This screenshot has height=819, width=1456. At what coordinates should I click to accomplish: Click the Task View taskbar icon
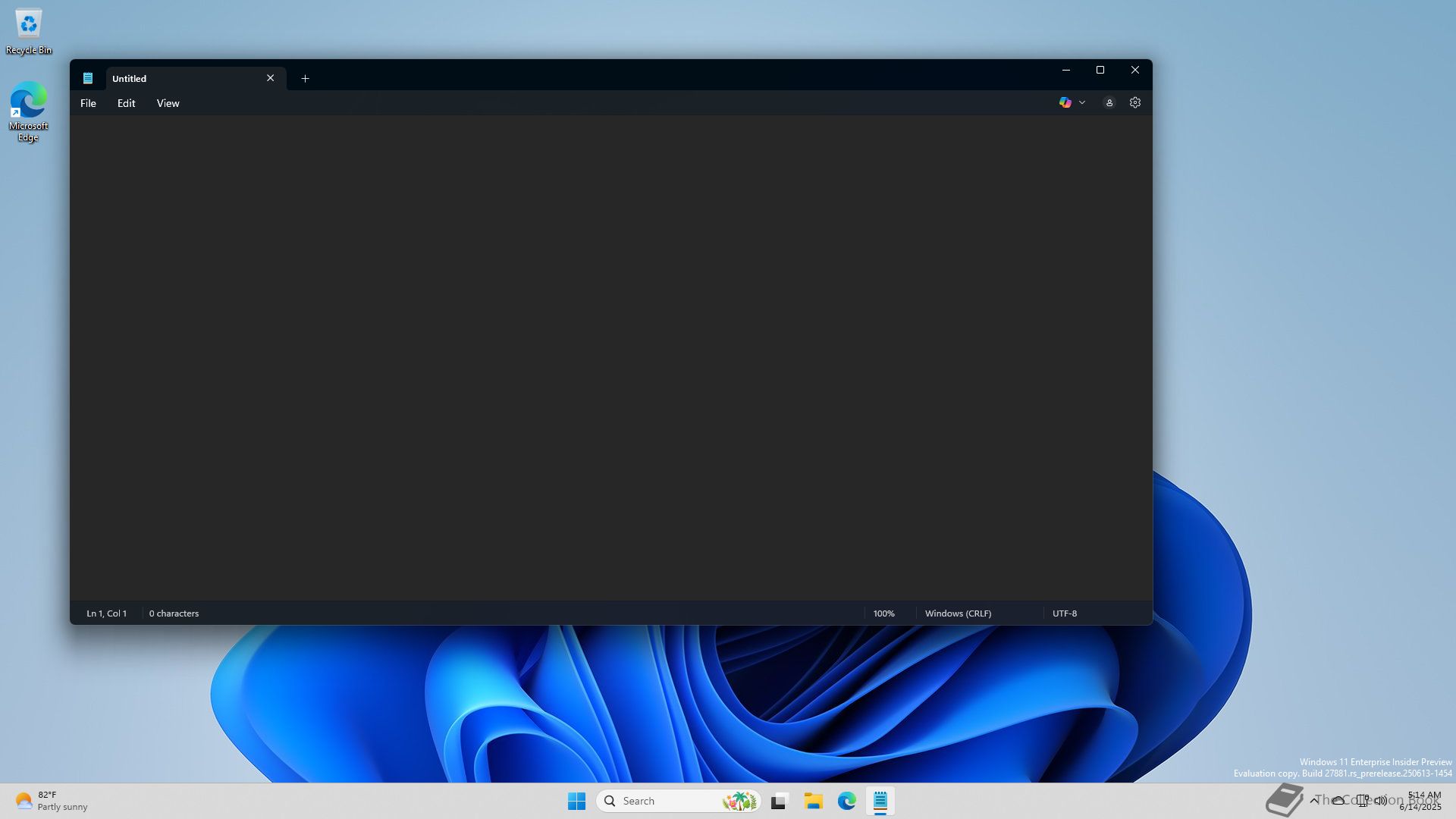(780, 801)
